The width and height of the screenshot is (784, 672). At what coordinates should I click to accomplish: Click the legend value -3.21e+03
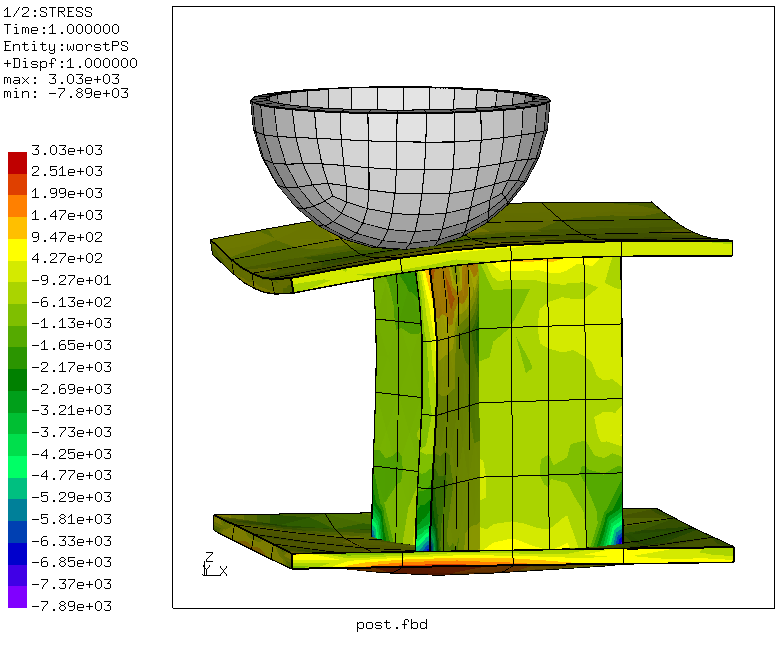coord(72,410)
